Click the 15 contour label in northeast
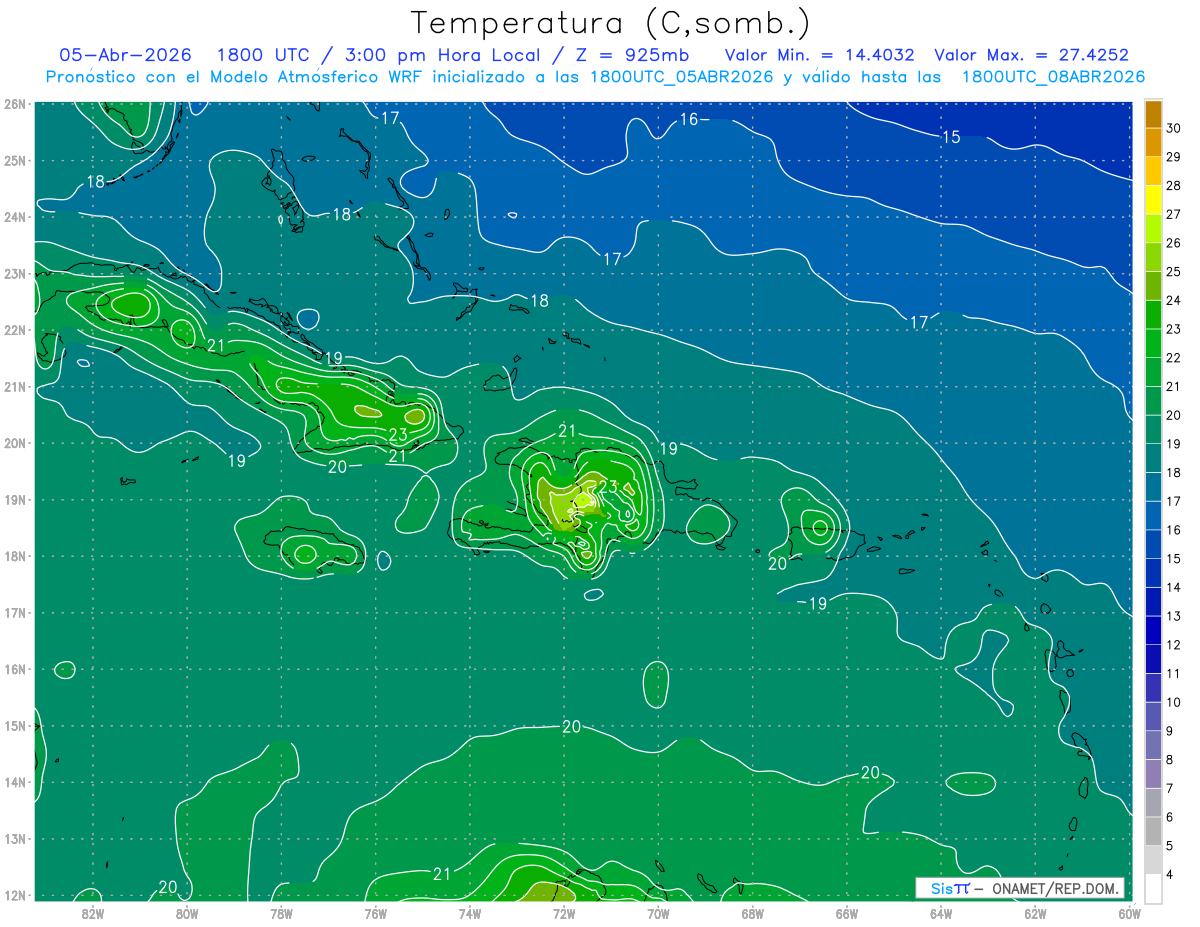 [951, 137]
